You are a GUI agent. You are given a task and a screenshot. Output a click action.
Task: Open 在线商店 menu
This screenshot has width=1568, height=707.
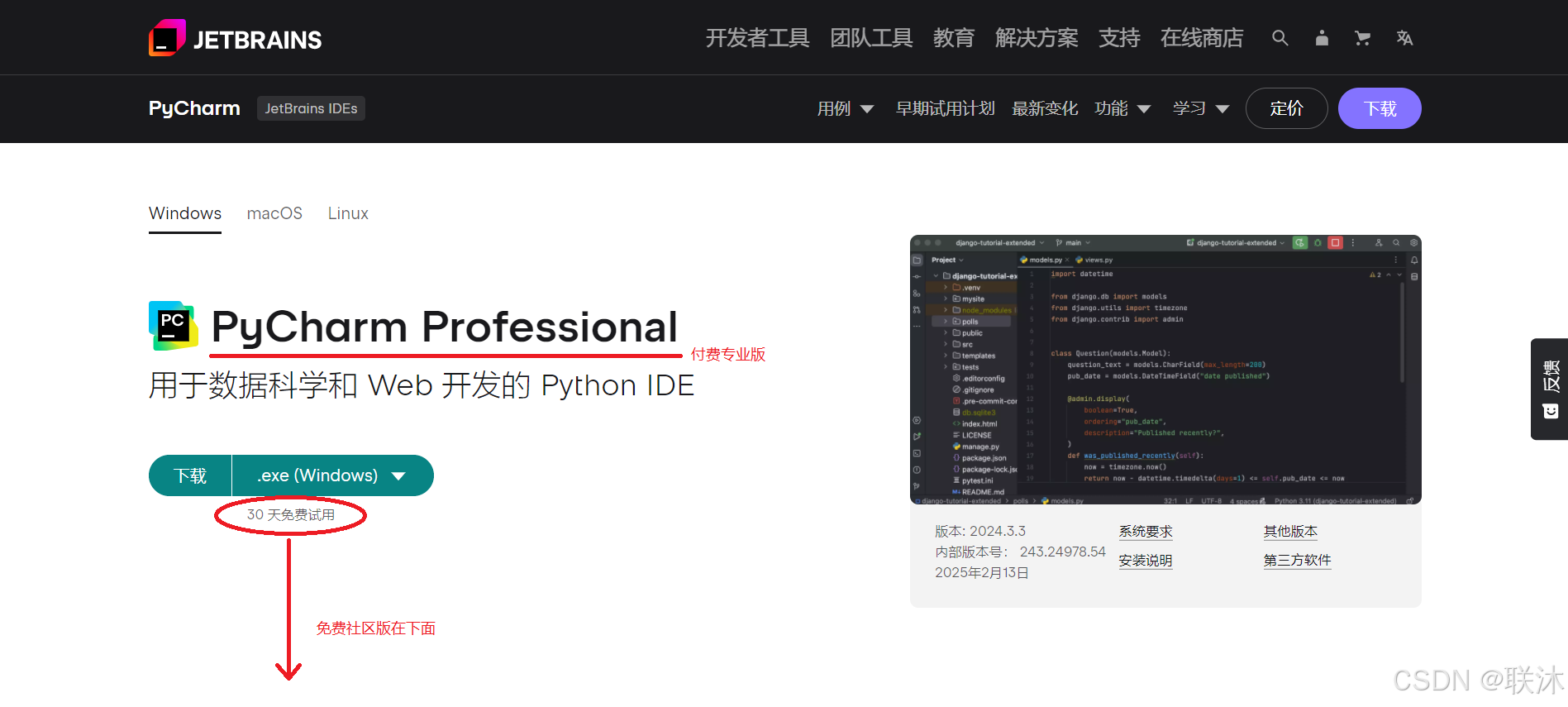click(1202, 38)
